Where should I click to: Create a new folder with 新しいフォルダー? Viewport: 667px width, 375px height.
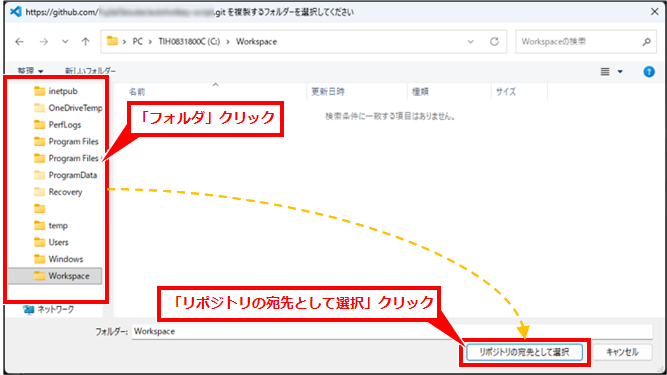tap(90, 71)
